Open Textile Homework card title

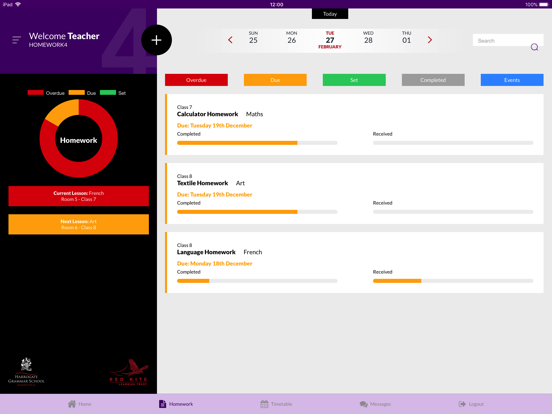click(x=202, y=183)
